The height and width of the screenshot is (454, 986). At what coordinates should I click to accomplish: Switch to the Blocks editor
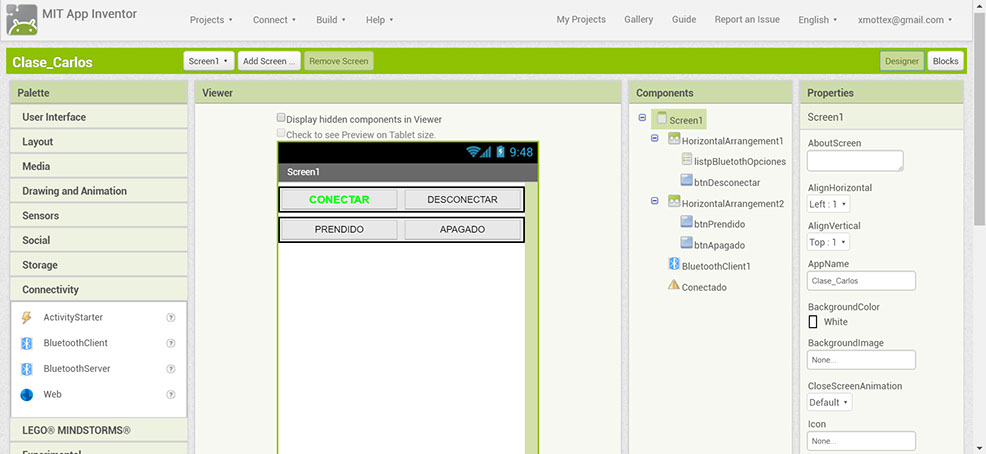click(945, 61)
